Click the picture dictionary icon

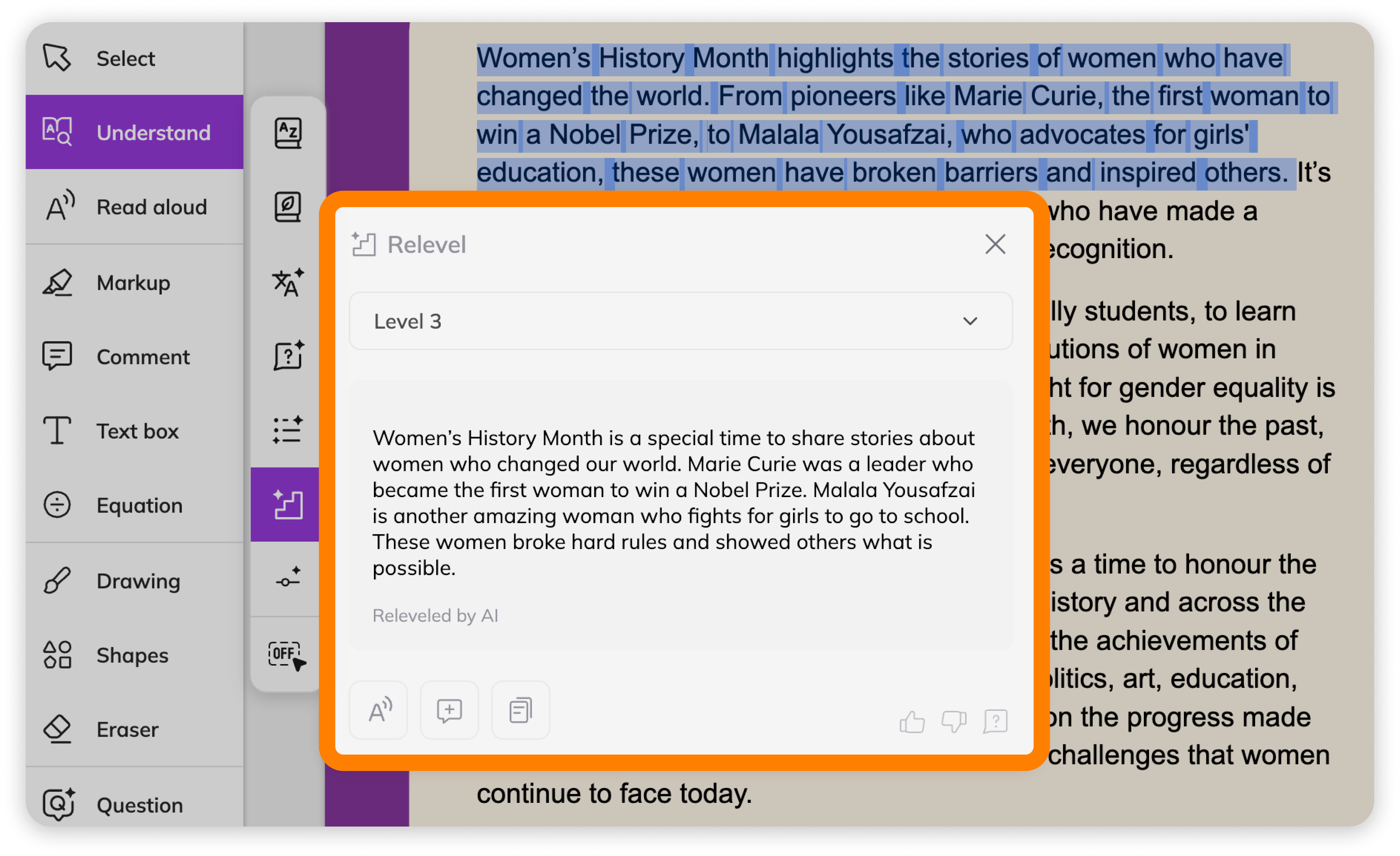288,207
